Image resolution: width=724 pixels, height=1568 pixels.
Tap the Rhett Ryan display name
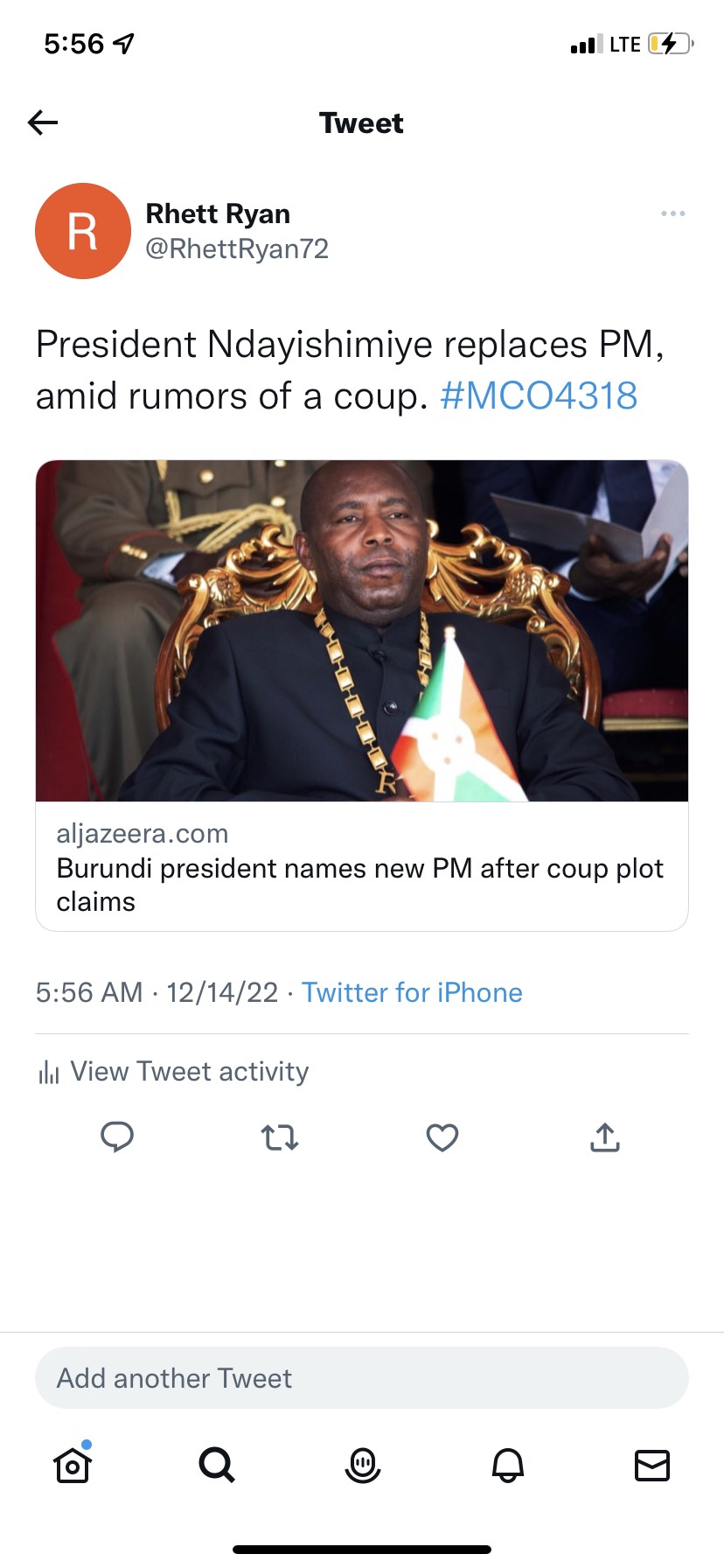(x=218, y=213)
